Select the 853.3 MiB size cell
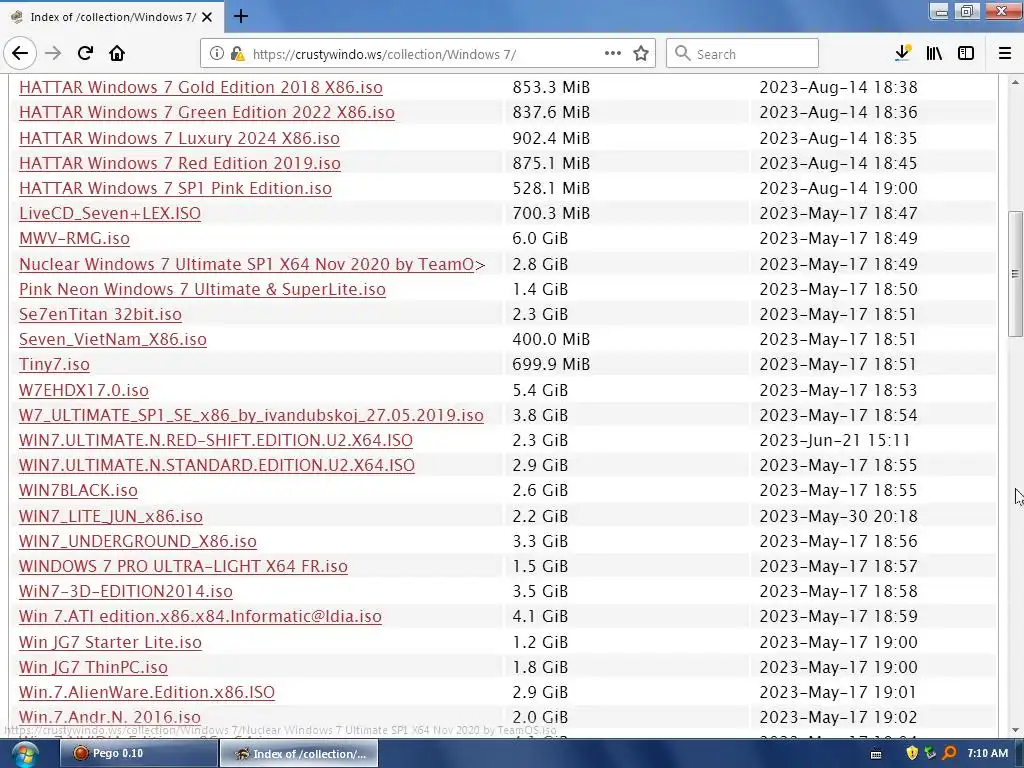The image size is (1024, 768). click(x=551, y=88)
